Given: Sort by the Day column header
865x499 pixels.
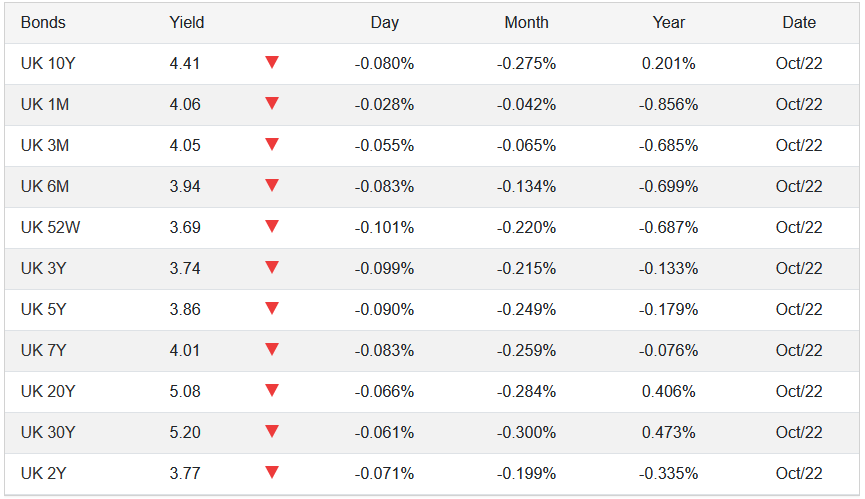Looking at the screenshot, I should tap(384, 22).
